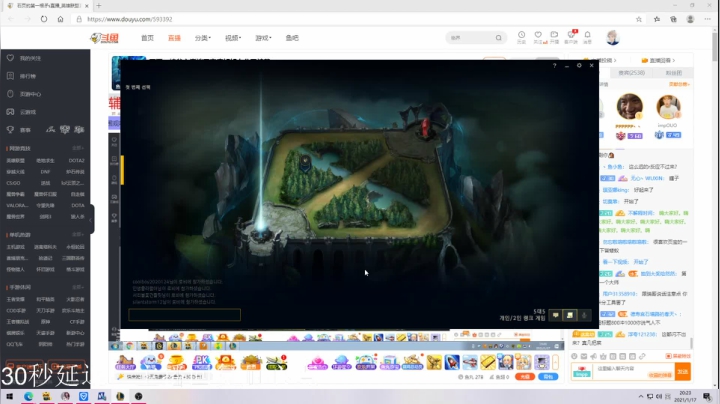Expand the 分类 dropdown menu
The width and height of the screenshot is (720, 404).
[x=202, y=38]
